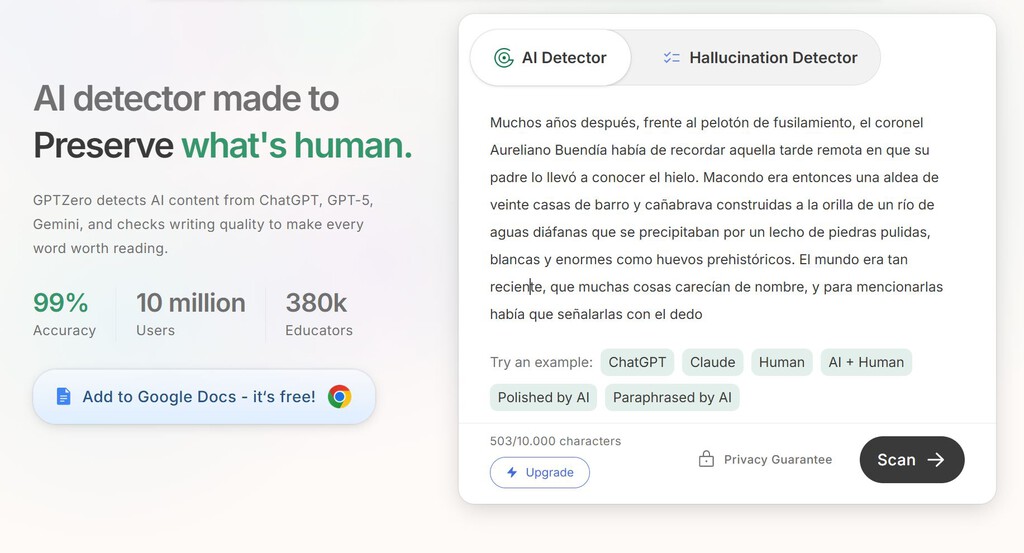
Task: Switch to the AI Detector tab
Action: [551, 58]
